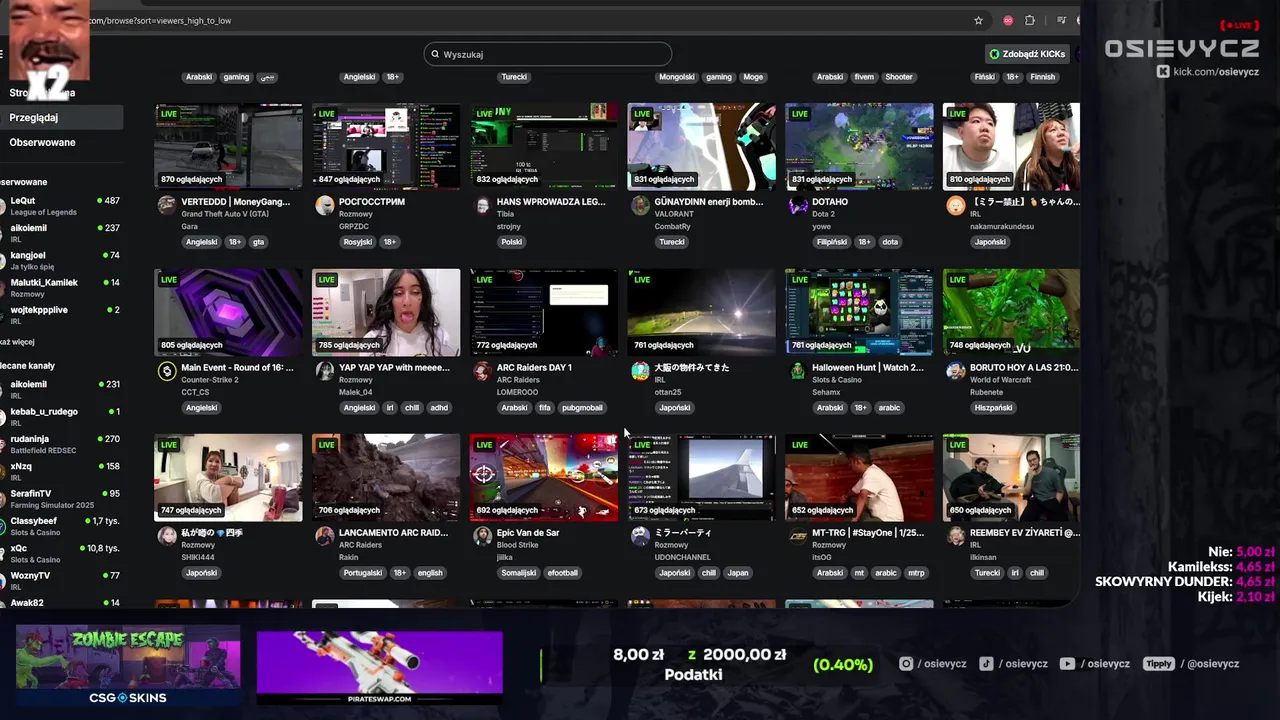The width and height of the screenshot is (1280, 720).
Task: Open LANCAMENTO ARC RAID channel avatar
Action: pyautogui.click(x=324, y=536)
